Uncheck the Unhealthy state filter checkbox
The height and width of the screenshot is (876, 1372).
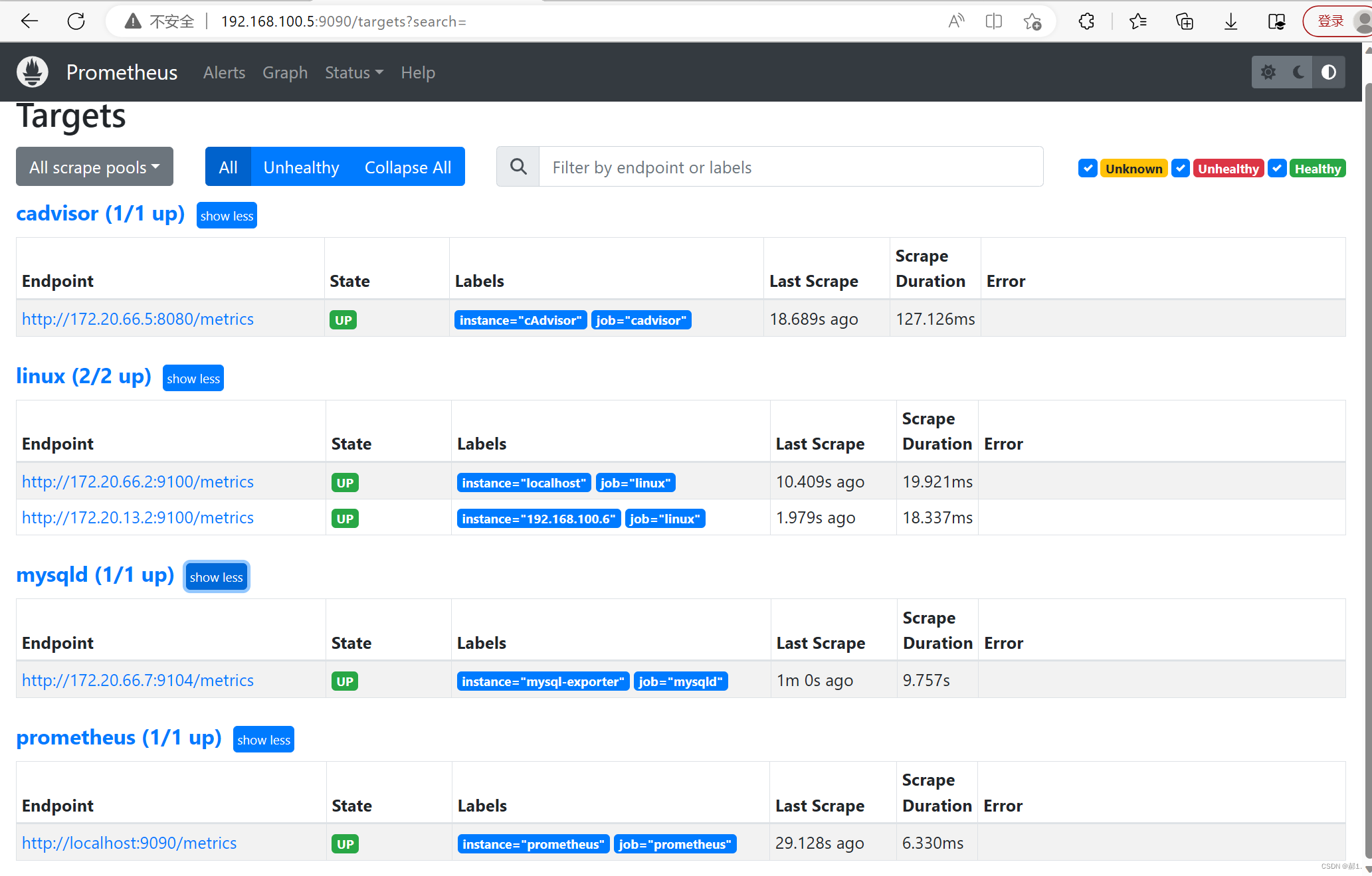click(1180, 168)
